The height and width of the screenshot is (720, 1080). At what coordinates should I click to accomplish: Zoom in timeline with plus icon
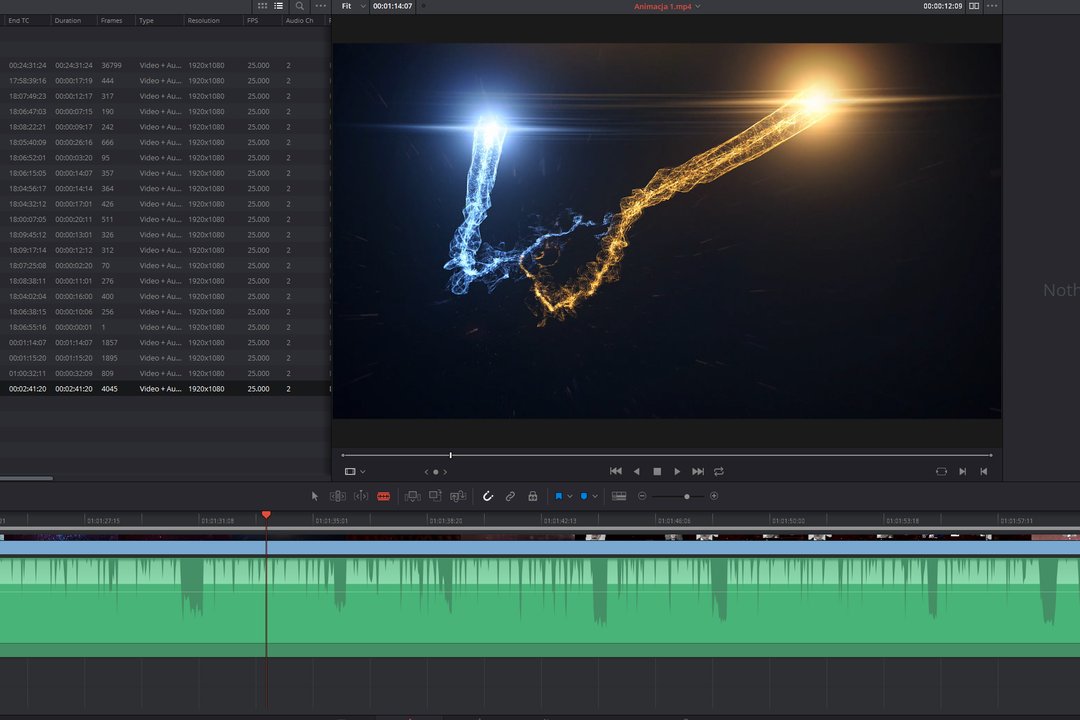tap(714, 496)
